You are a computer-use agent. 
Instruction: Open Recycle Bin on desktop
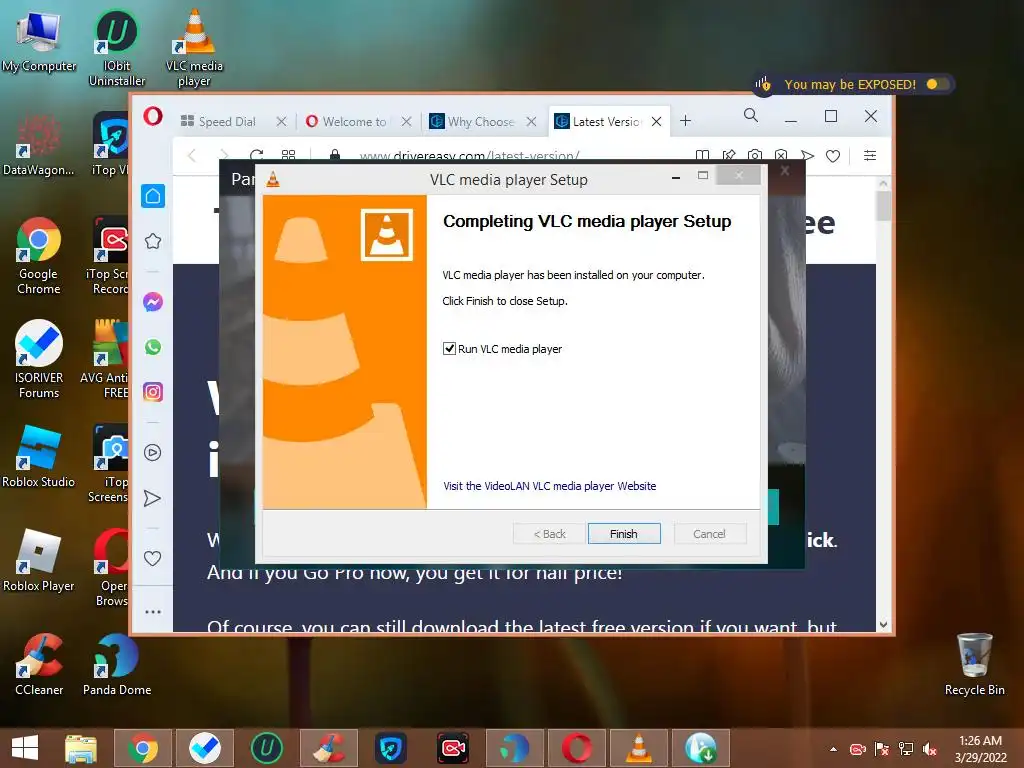click(x=974, y=664)
